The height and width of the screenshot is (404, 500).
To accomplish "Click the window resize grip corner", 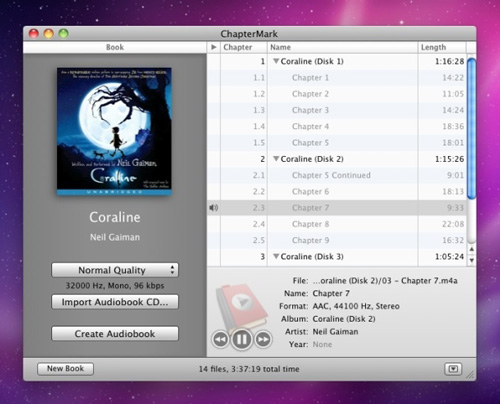I will (470, 375).
